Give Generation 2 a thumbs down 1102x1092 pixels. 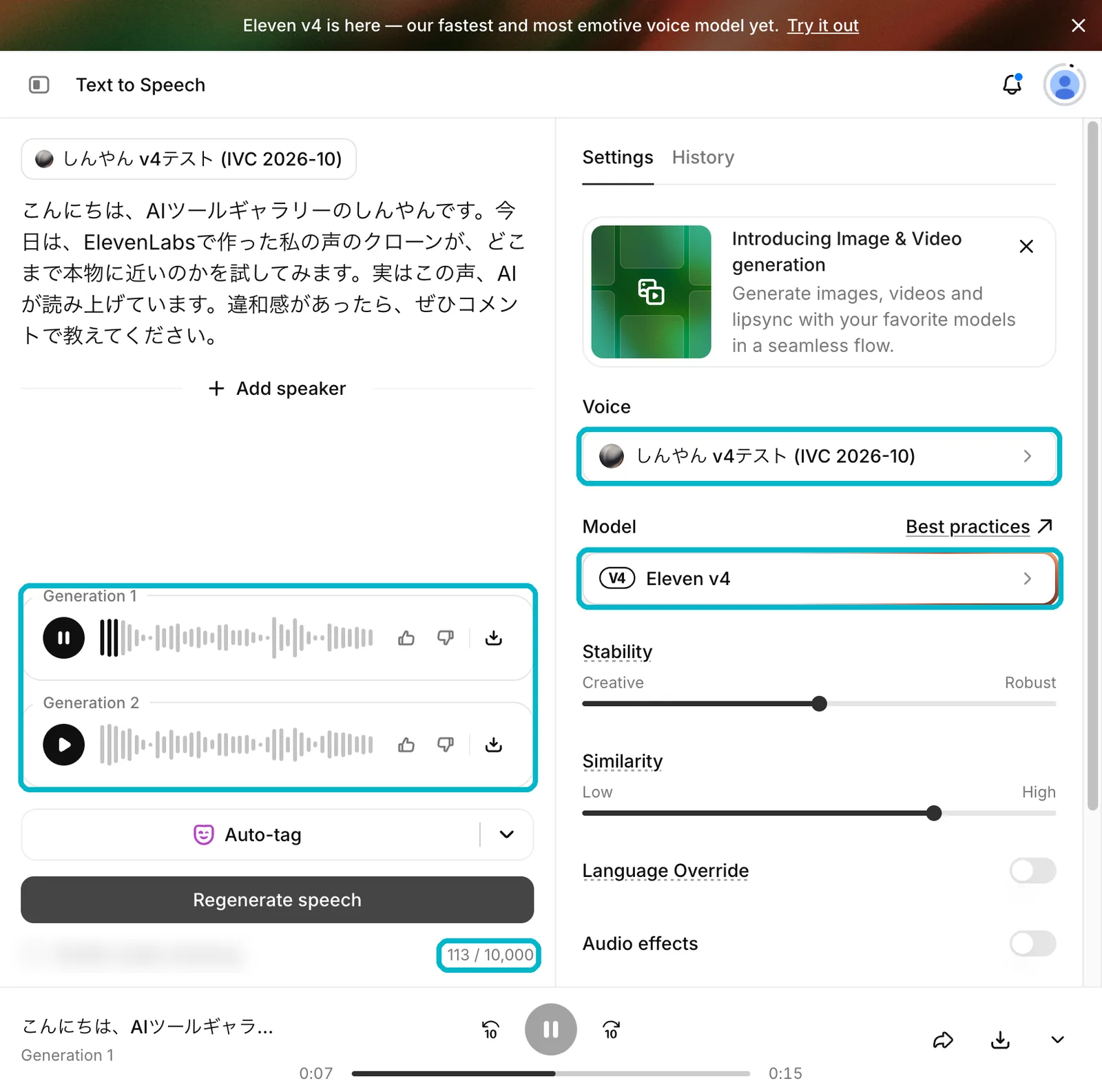point(446,745)
